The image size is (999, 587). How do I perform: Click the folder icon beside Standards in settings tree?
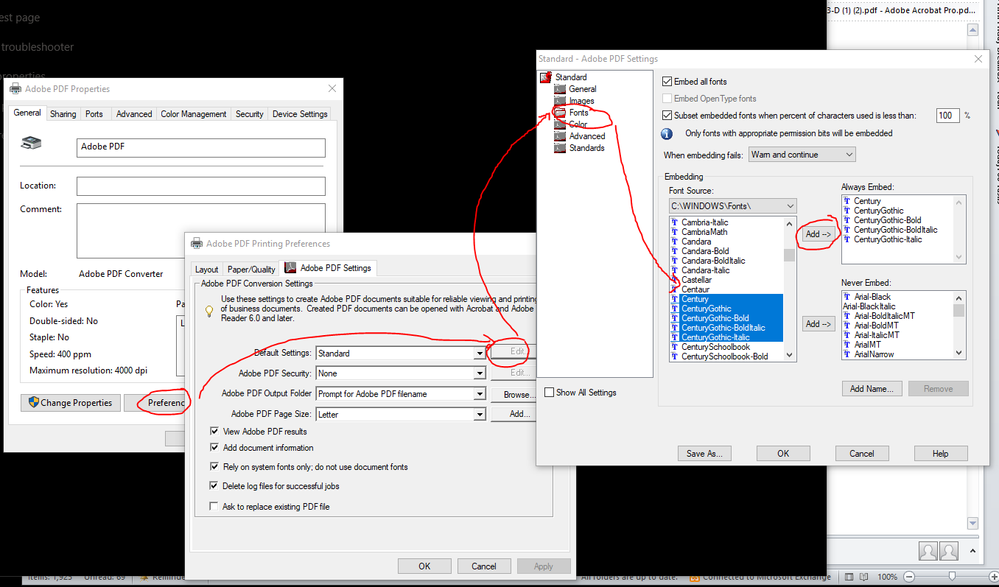(x=560, y=148)
